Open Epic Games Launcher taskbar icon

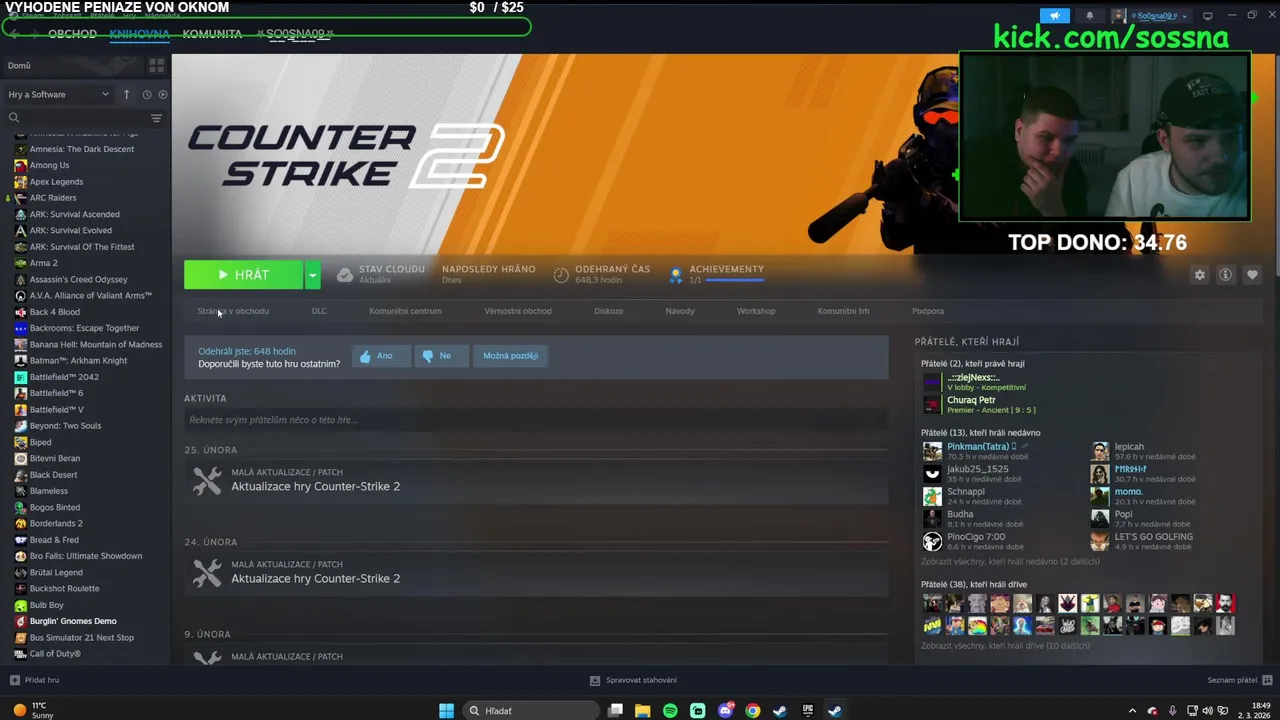tap(807, 711)
